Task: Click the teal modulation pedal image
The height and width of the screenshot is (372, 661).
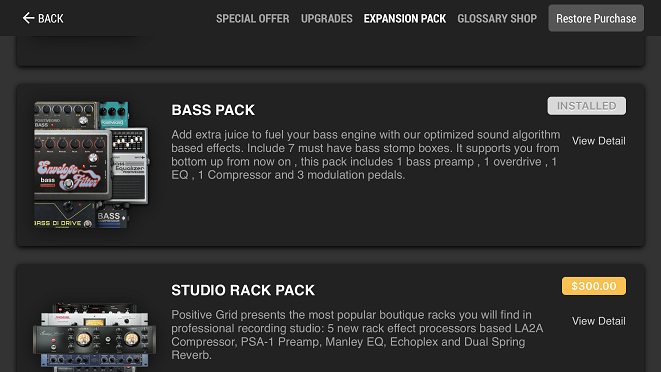Action: [114, 115]
